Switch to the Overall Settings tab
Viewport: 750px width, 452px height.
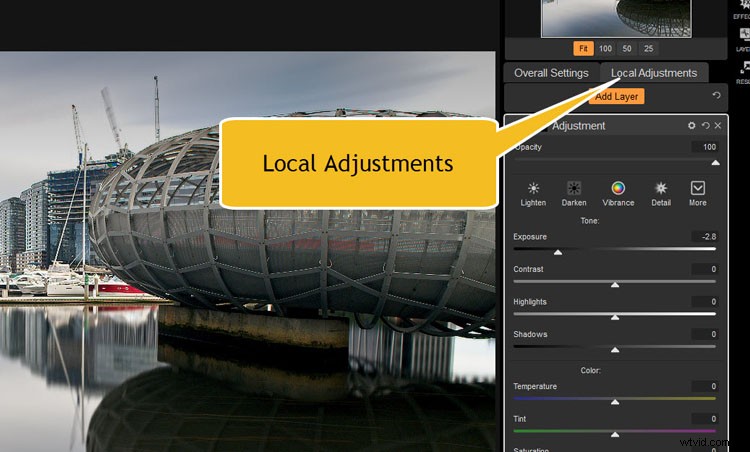pos(551,73)
